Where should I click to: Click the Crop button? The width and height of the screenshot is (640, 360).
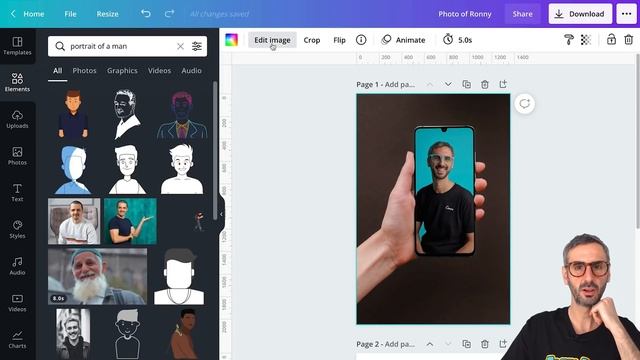[x=312, y=40]
